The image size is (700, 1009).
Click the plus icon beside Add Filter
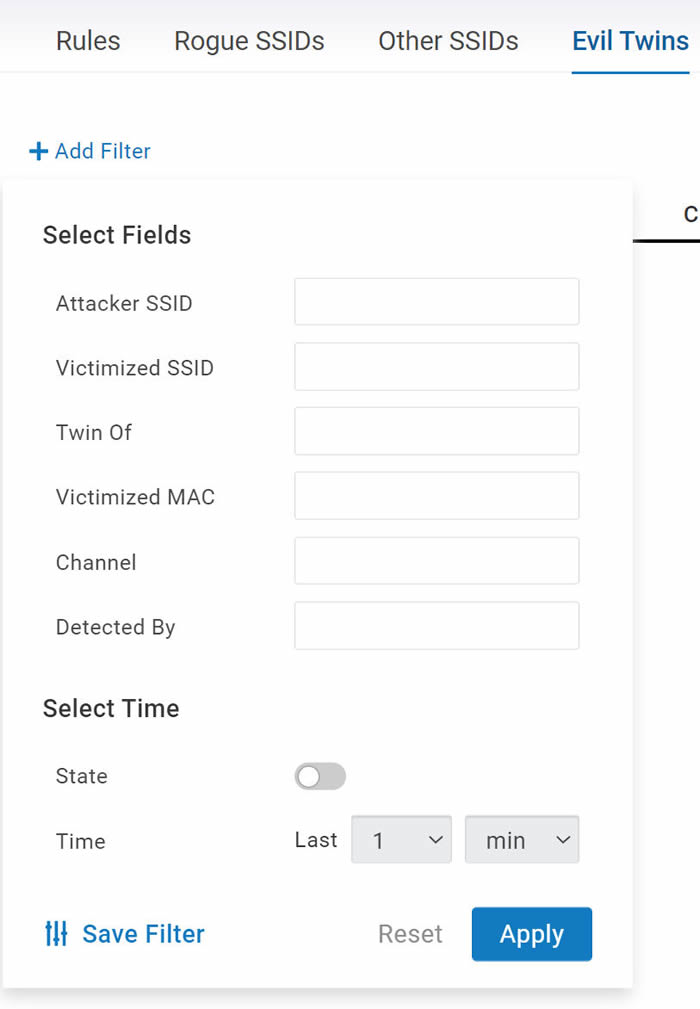[39, 151]
